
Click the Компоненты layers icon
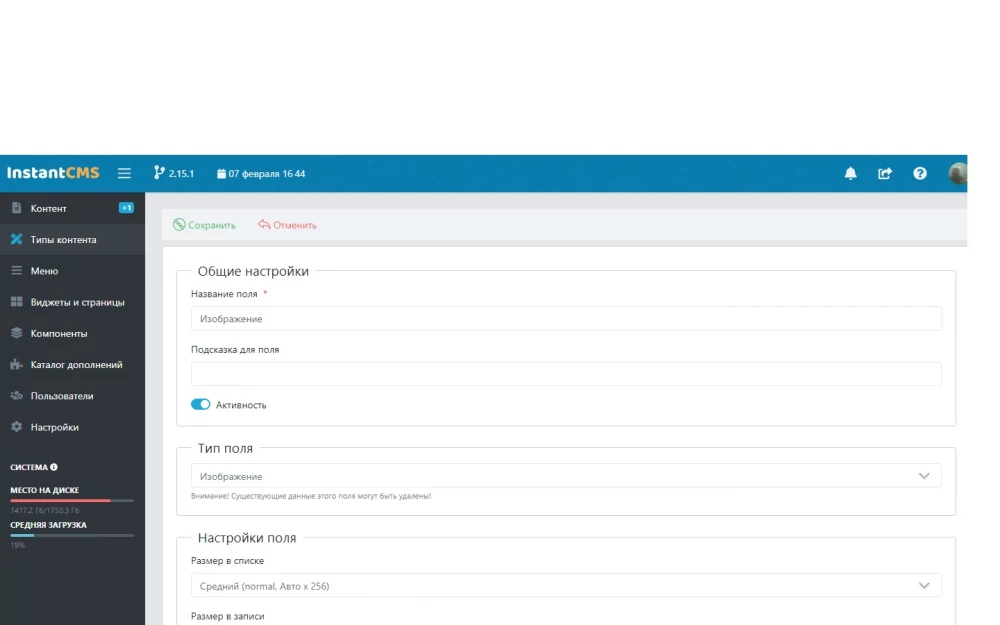[x=17, y=333]
